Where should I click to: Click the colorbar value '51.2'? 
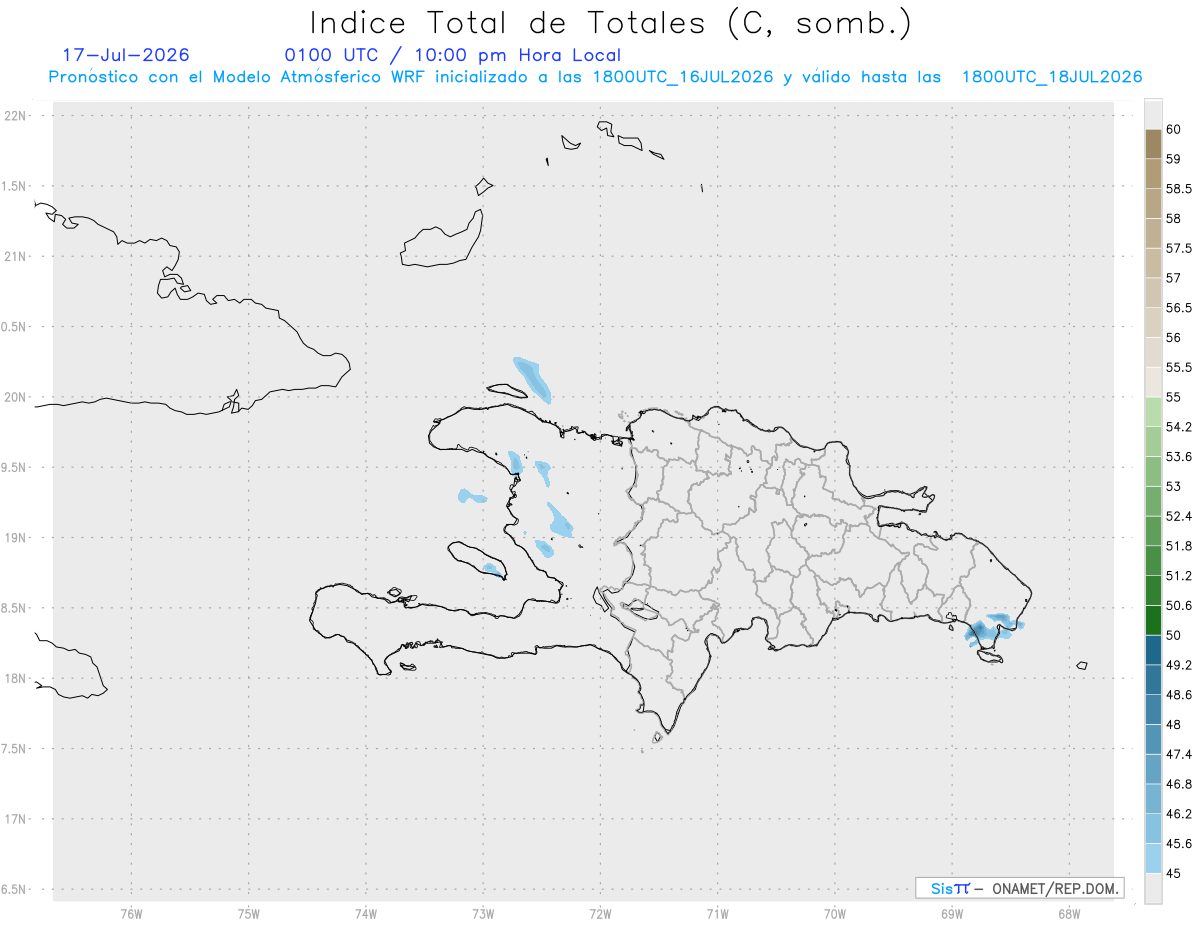click(x=1179, y=575)
